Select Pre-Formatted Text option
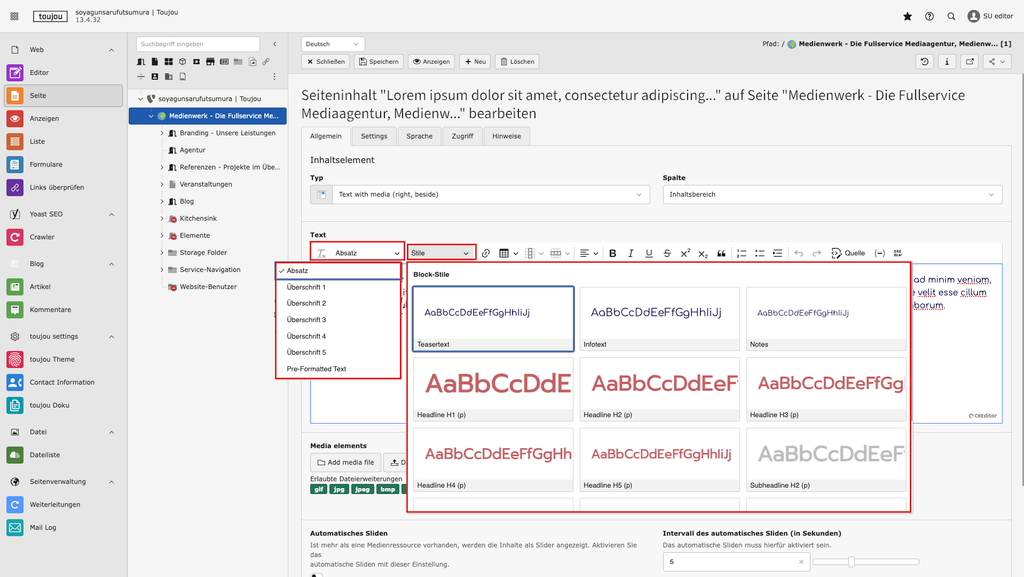The height and width of the screenshot is (577, 1024). [338, 369]
